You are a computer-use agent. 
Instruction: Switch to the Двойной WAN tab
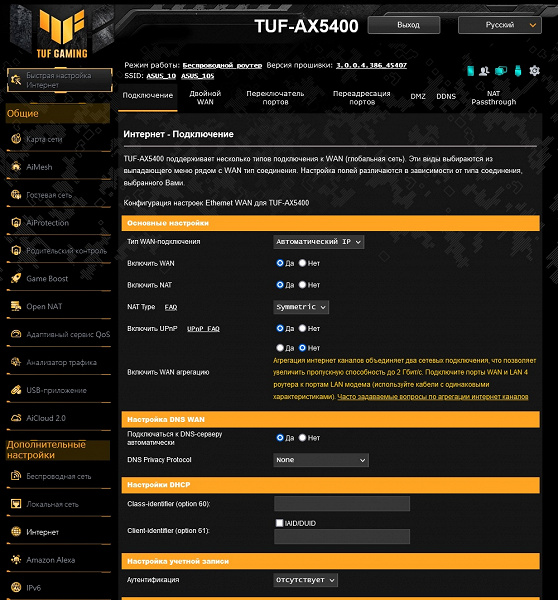(205, 98)
